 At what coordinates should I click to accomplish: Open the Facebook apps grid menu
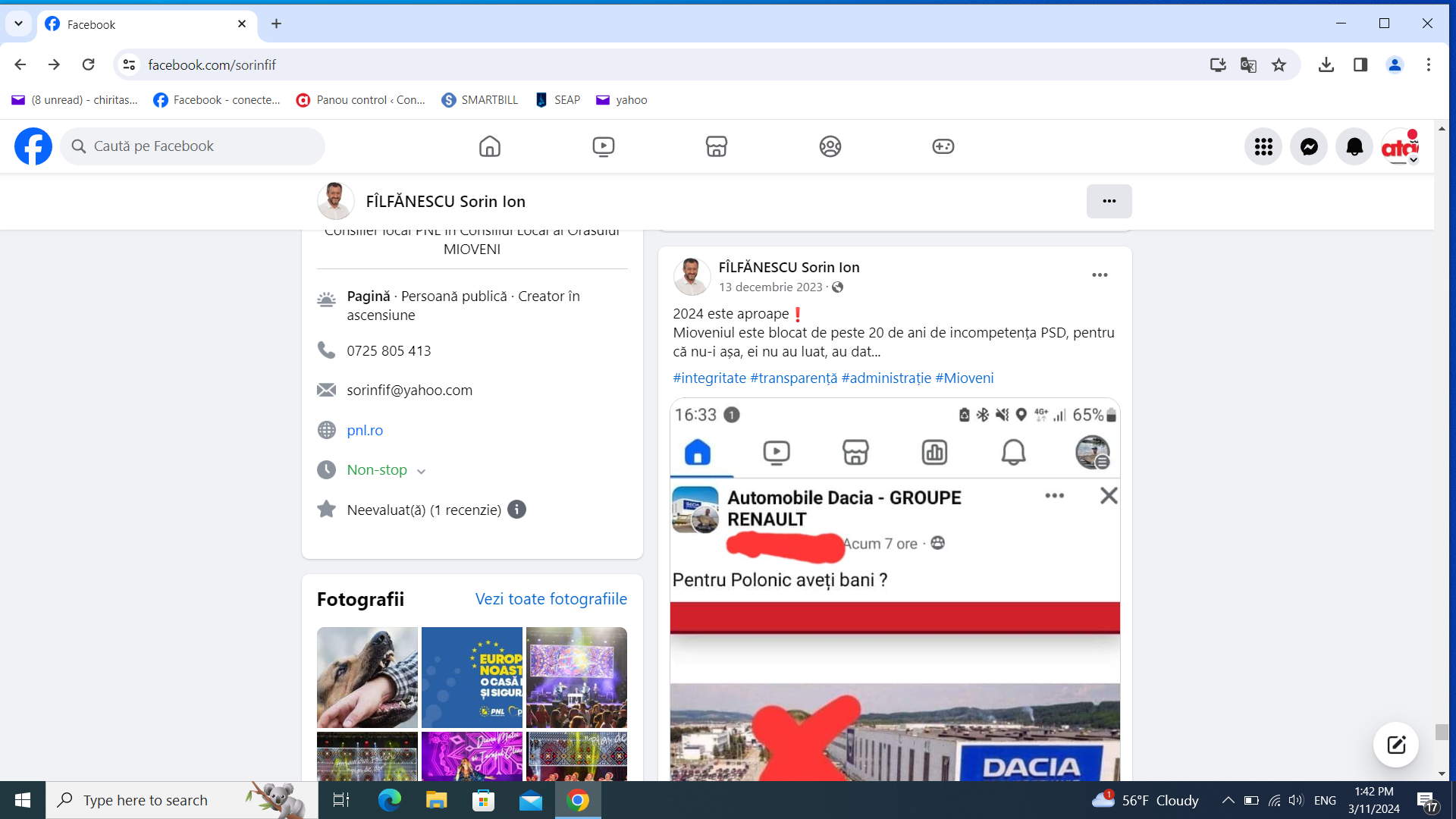tap(1263, 147)
